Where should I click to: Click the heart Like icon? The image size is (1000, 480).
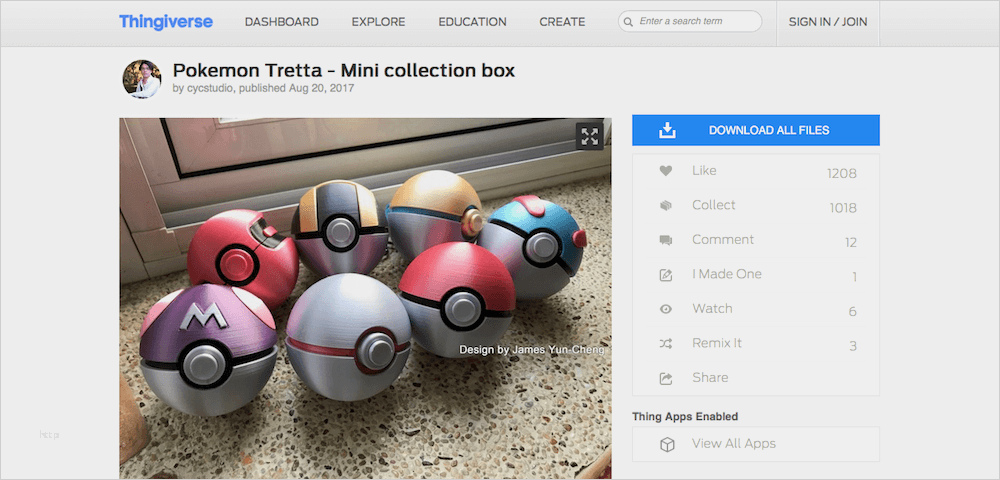coord(665,171)
